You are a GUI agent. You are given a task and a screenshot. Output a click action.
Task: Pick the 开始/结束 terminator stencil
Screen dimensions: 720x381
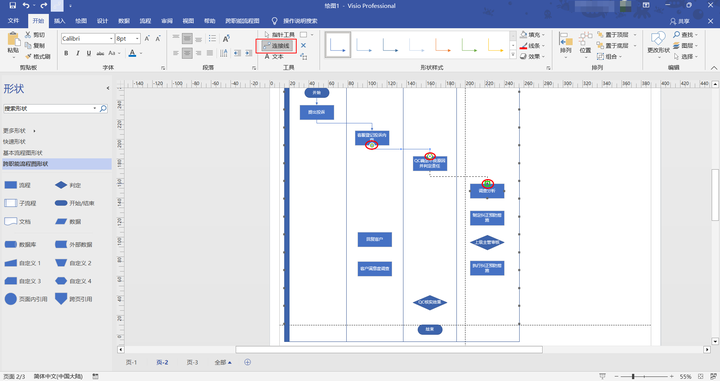(x=74, y=203)
